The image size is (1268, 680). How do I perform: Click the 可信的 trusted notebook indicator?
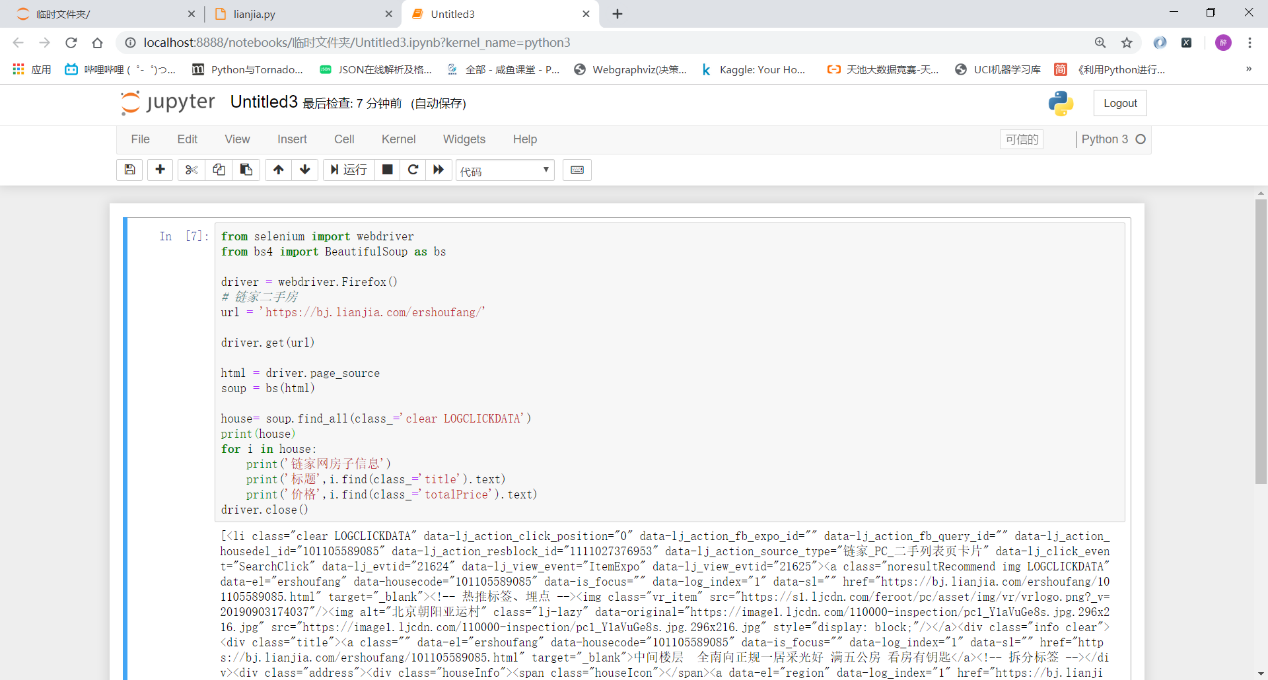(1021, 140)
